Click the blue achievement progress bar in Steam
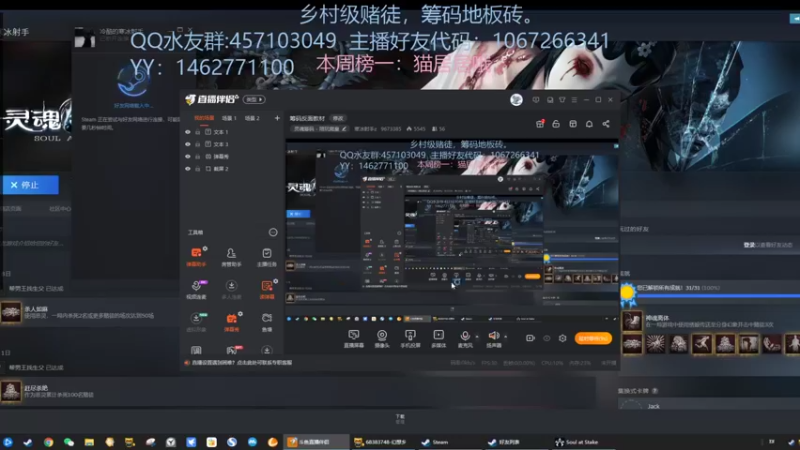Screen dimensions: 800x450 pos(720,296)
